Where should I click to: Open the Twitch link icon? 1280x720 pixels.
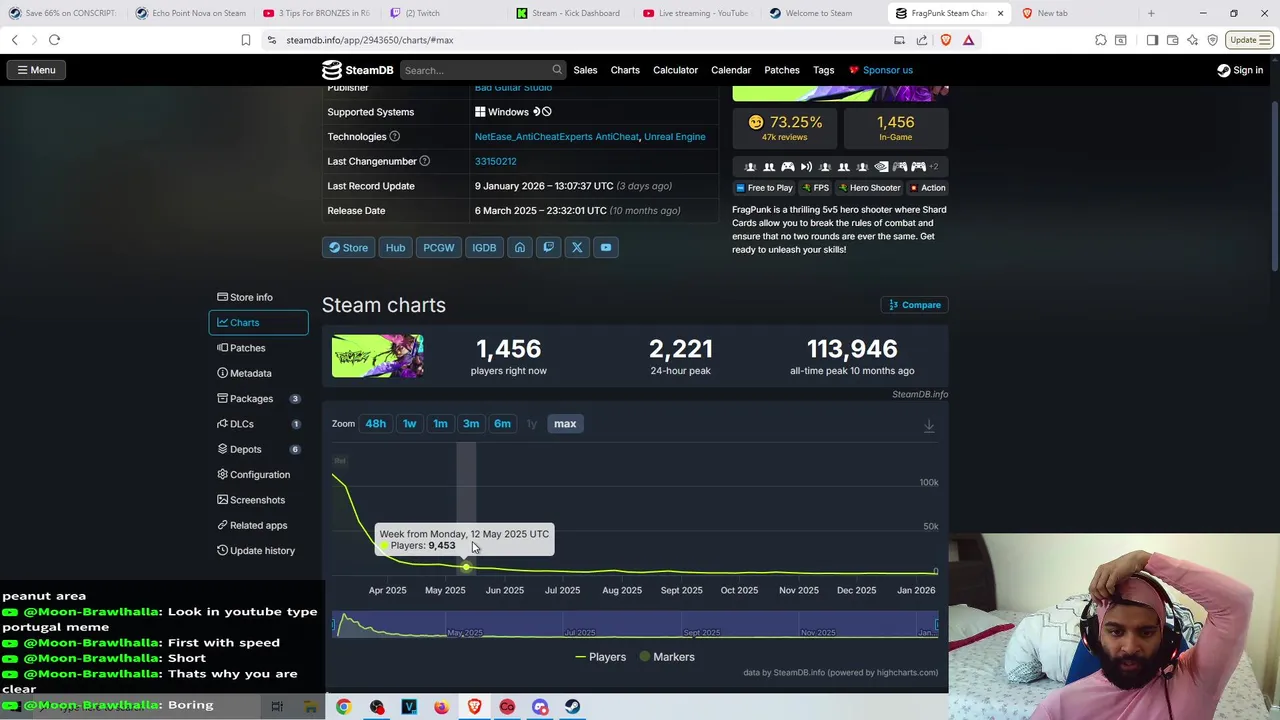548,248
